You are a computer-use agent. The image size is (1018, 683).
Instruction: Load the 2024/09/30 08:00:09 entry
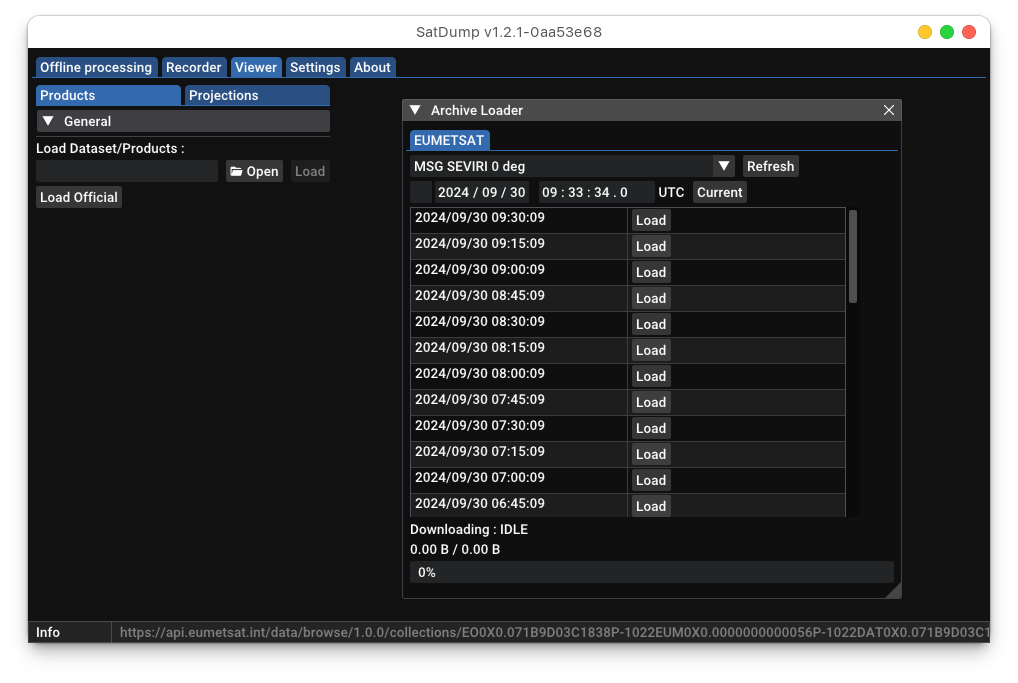click(651, 377)
